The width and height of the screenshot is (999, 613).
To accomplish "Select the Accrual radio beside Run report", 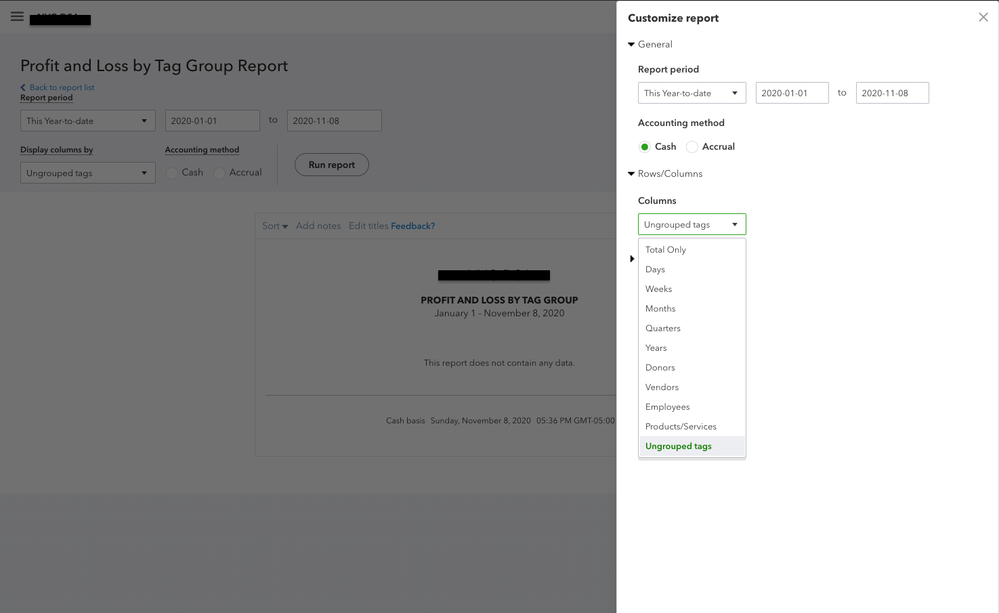I will tap(220, 173).
